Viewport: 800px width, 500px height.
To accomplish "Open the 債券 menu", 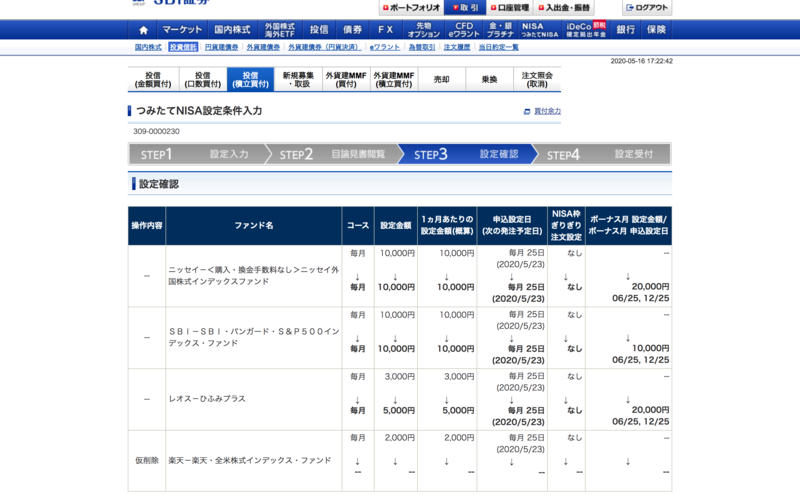I will click(352, 30).
